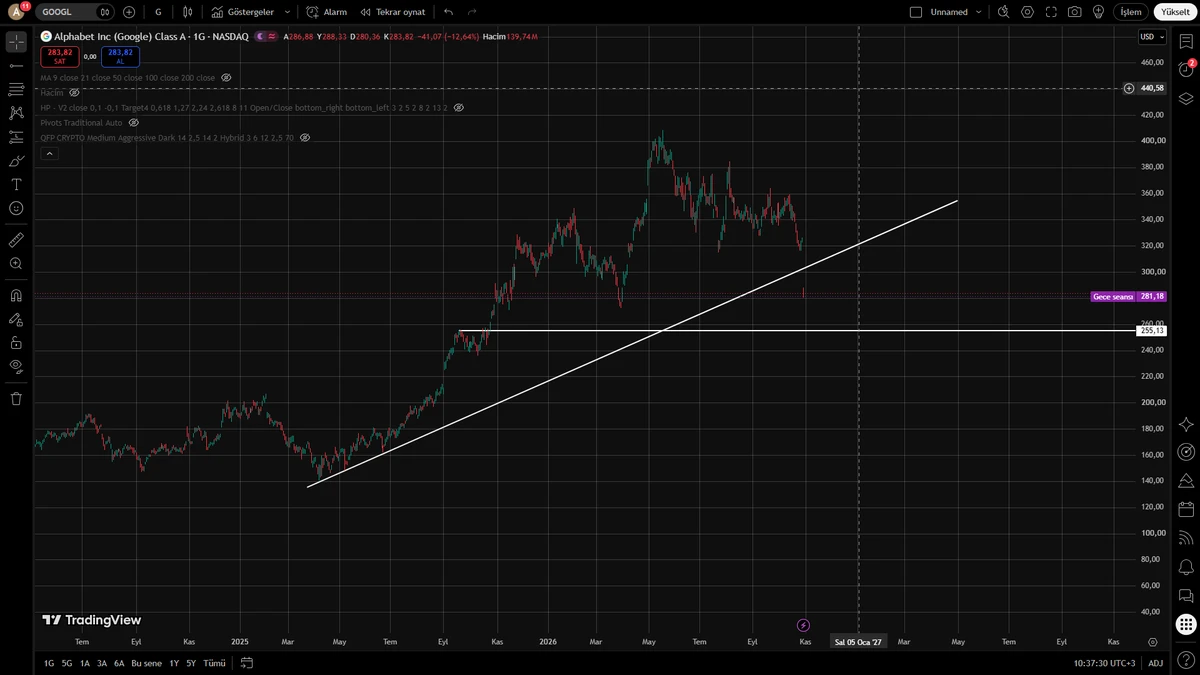Image resolution: width=1200 pixels, height=675 pixels.
Task: Enter fullscreen mode
Action: pos(1051,12)
